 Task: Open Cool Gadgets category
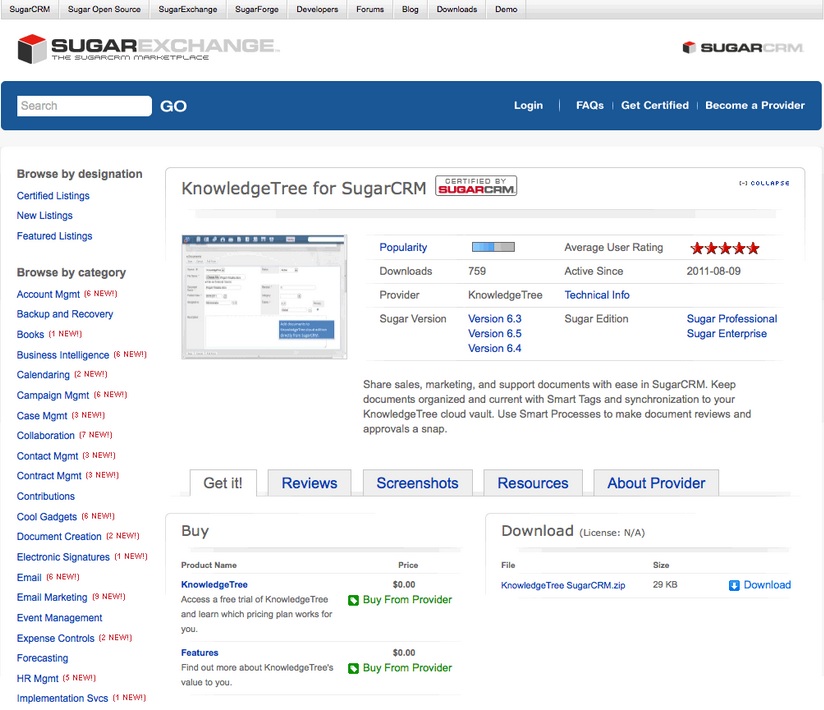click(47, 517)
